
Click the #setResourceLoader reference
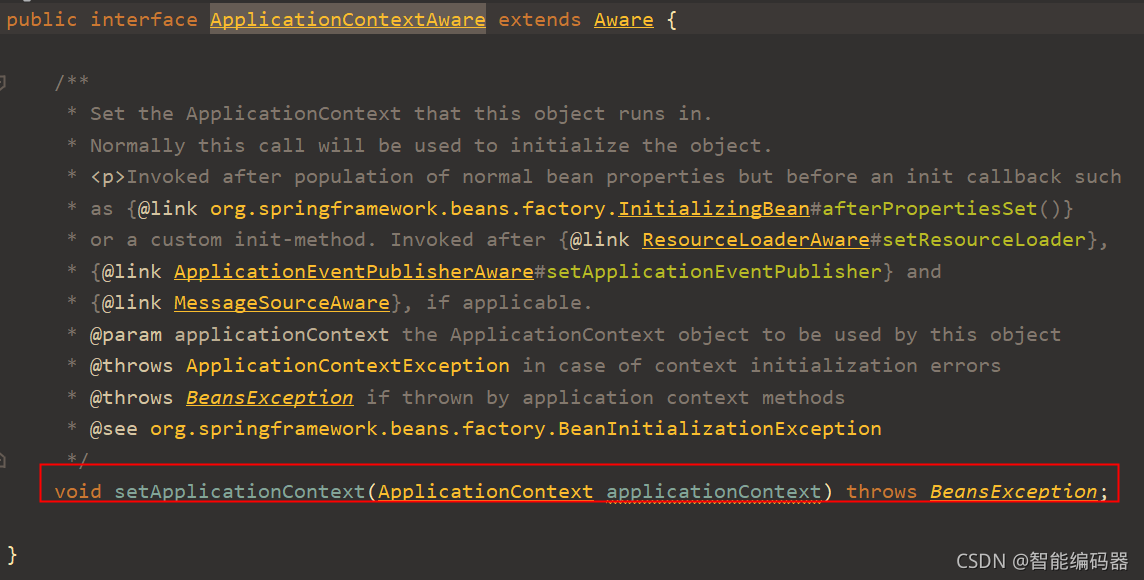point(978,240)
